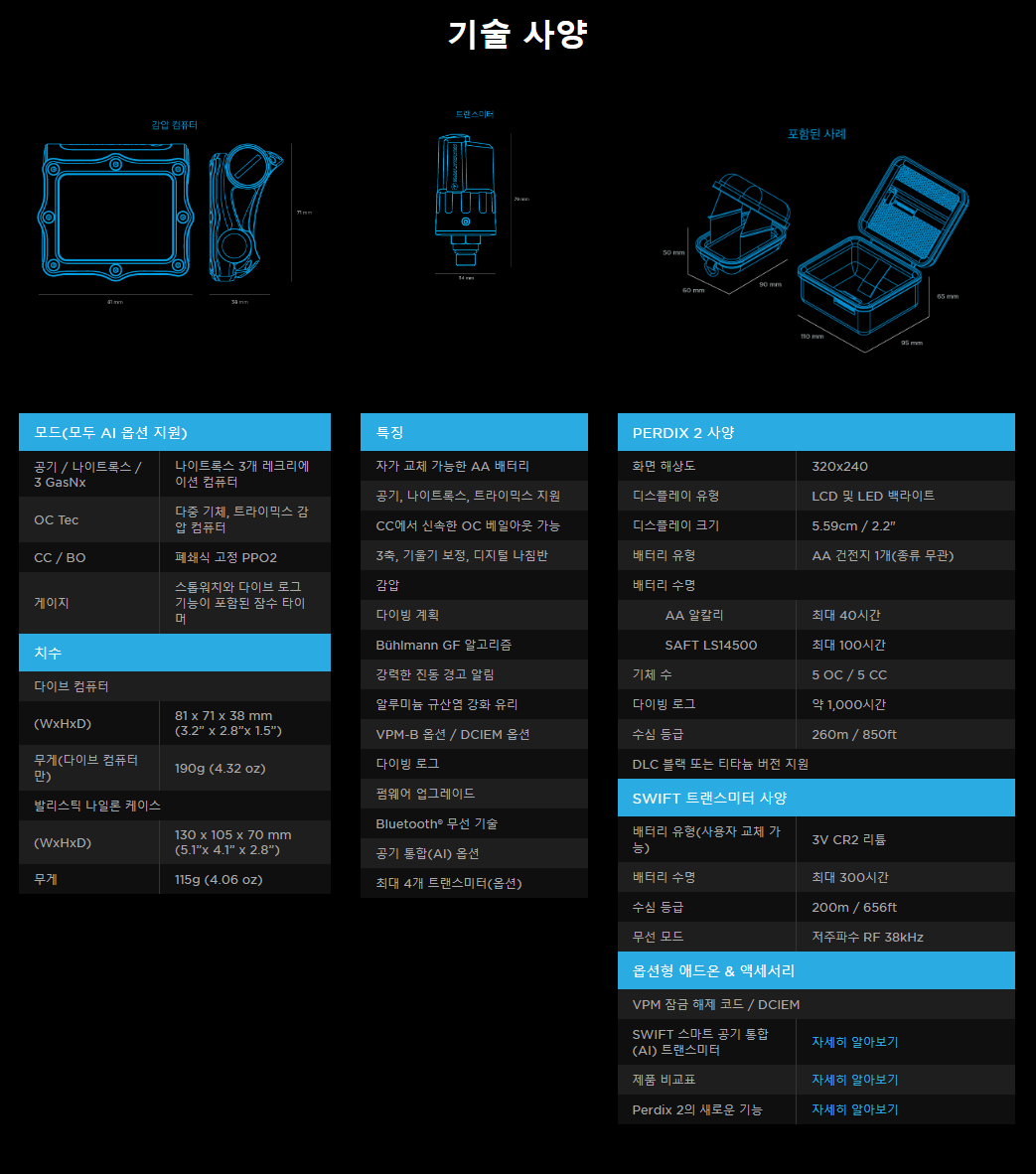Click the 'SWIFT 트랜스미터 사양' header bar
Image resolution: width=1036 pixels, height=1174 pixels.
tap(815, 798)
